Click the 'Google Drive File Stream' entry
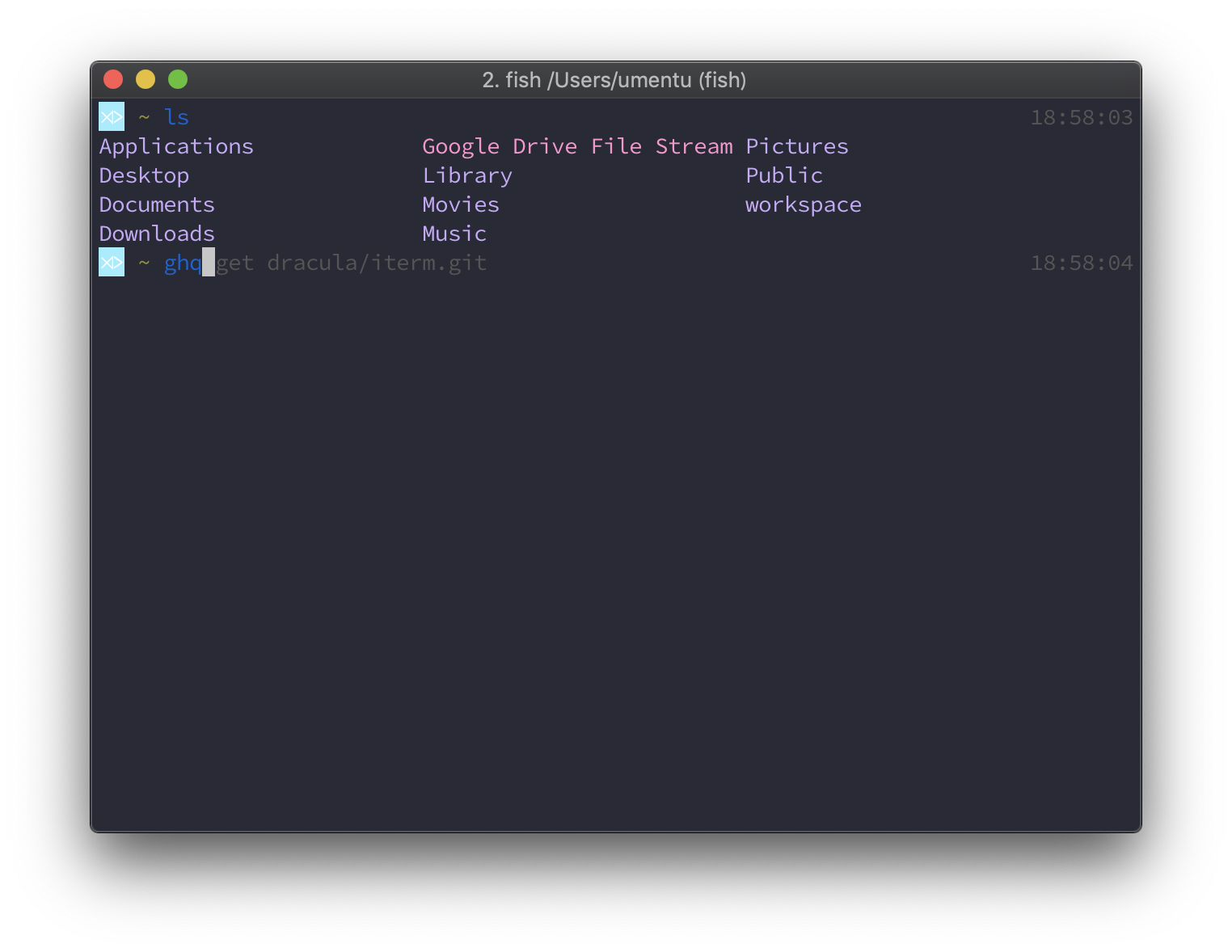The height and width of the screenshot is (952, 1232). point(577,146)
